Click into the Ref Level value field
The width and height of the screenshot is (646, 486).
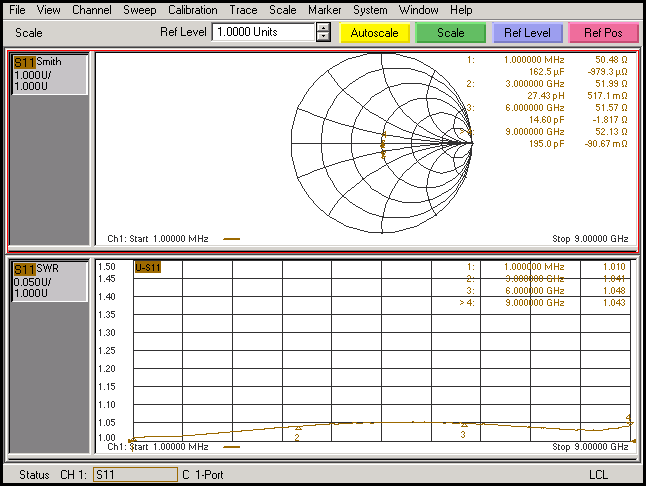click(262, 32)
